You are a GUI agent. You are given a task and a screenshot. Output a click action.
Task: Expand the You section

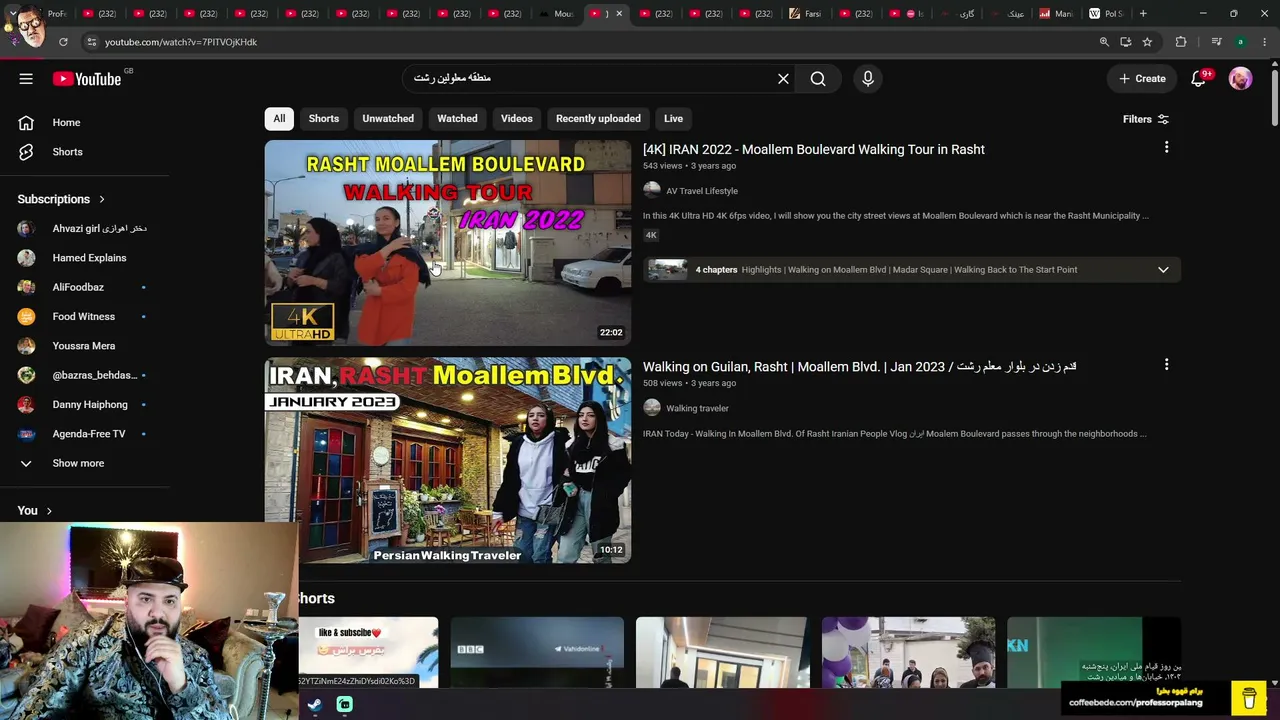(35, 511)
